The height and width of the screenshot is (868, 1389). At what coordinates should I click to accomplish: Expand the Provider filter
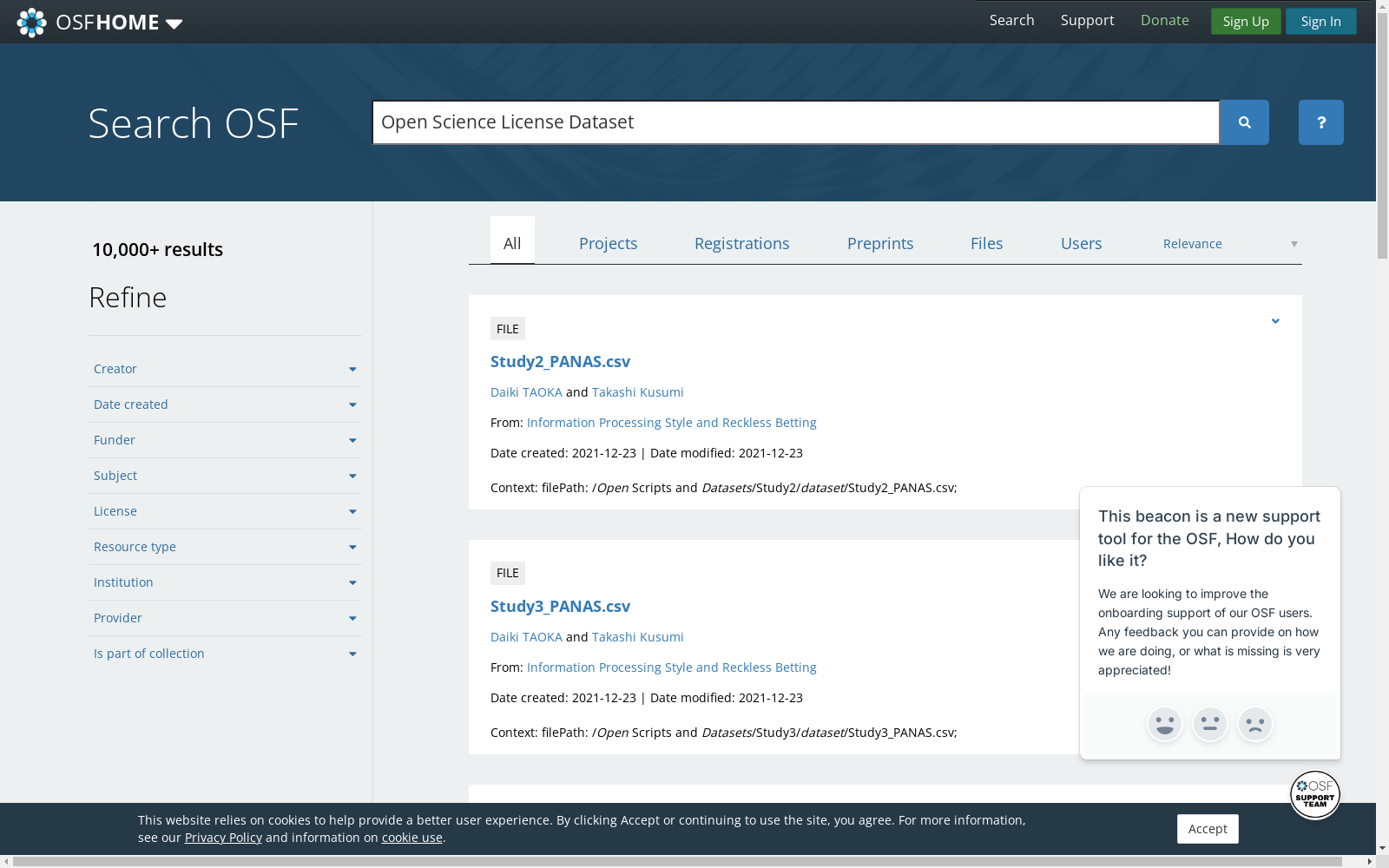click(225, 618)
